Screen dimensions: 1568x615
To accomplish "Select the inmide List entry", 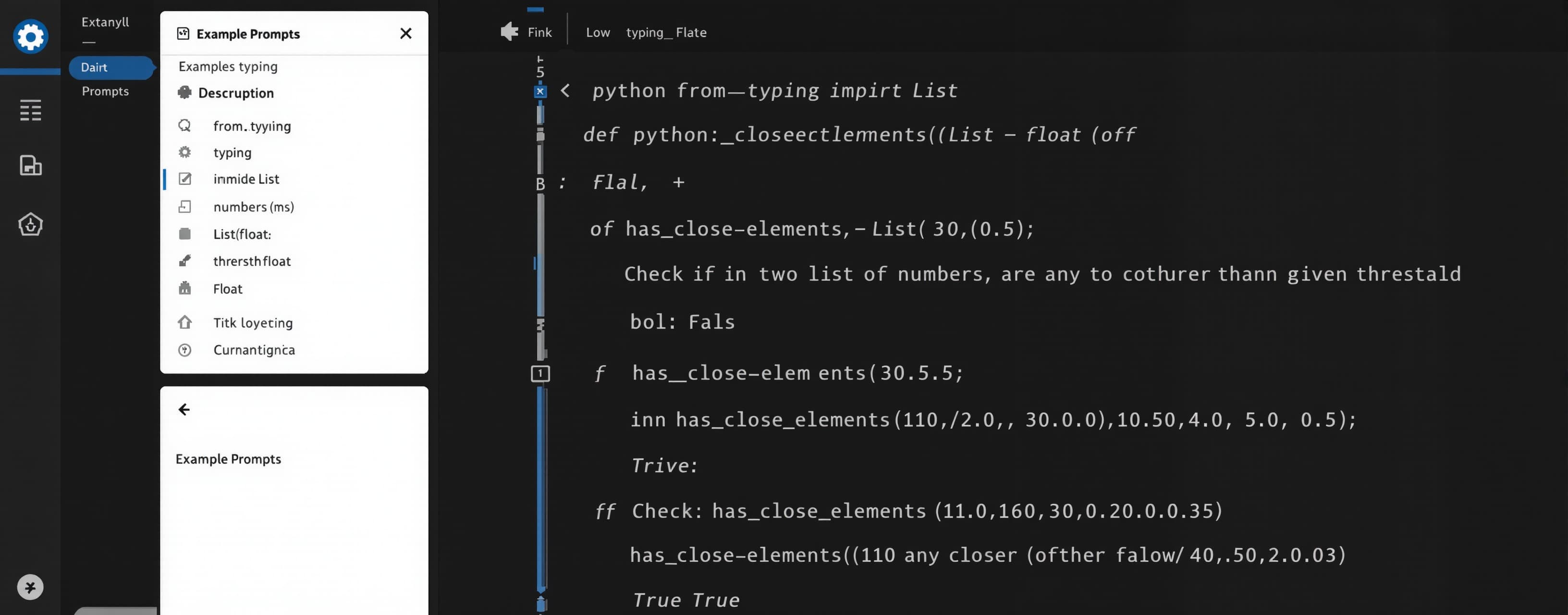I will (x=246, y=179).
